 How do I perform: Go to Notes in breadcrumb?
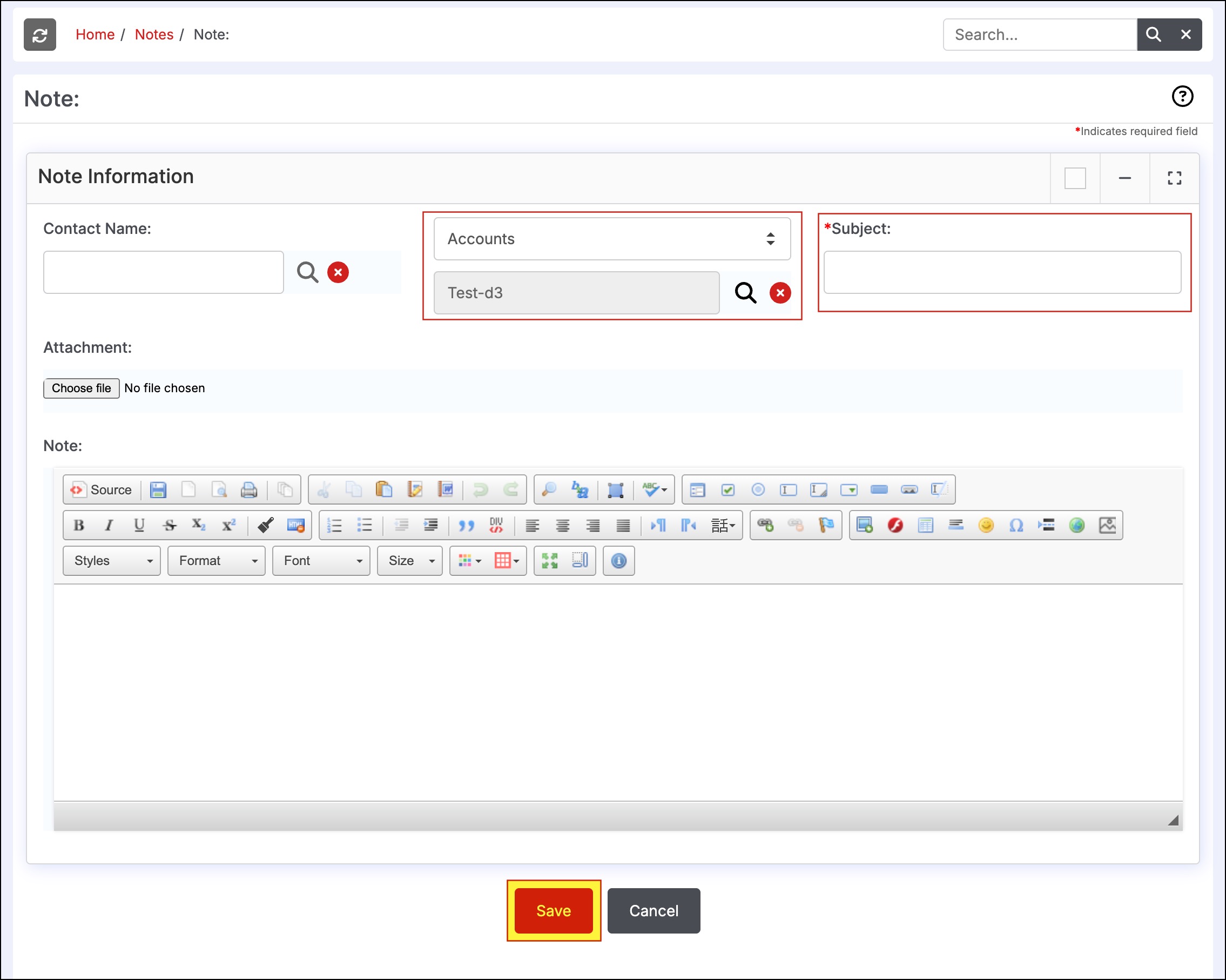(153, 35)
